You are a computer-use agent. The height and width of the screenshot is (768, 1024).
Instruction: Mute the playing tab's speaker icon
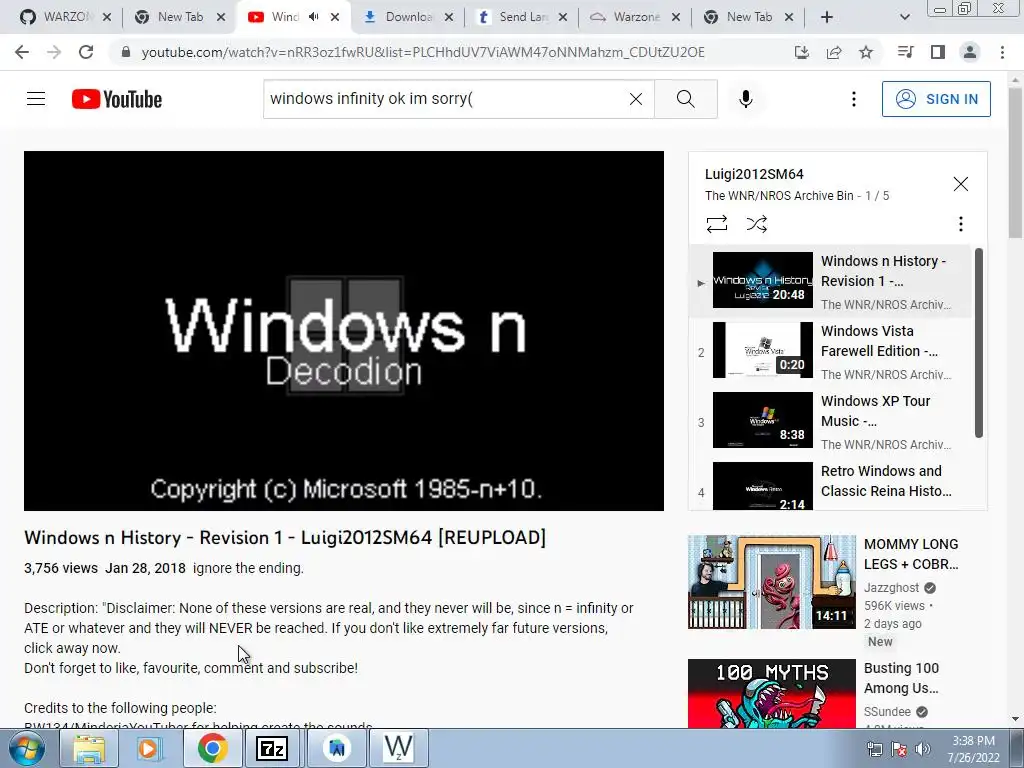click(x=313, y=17)
